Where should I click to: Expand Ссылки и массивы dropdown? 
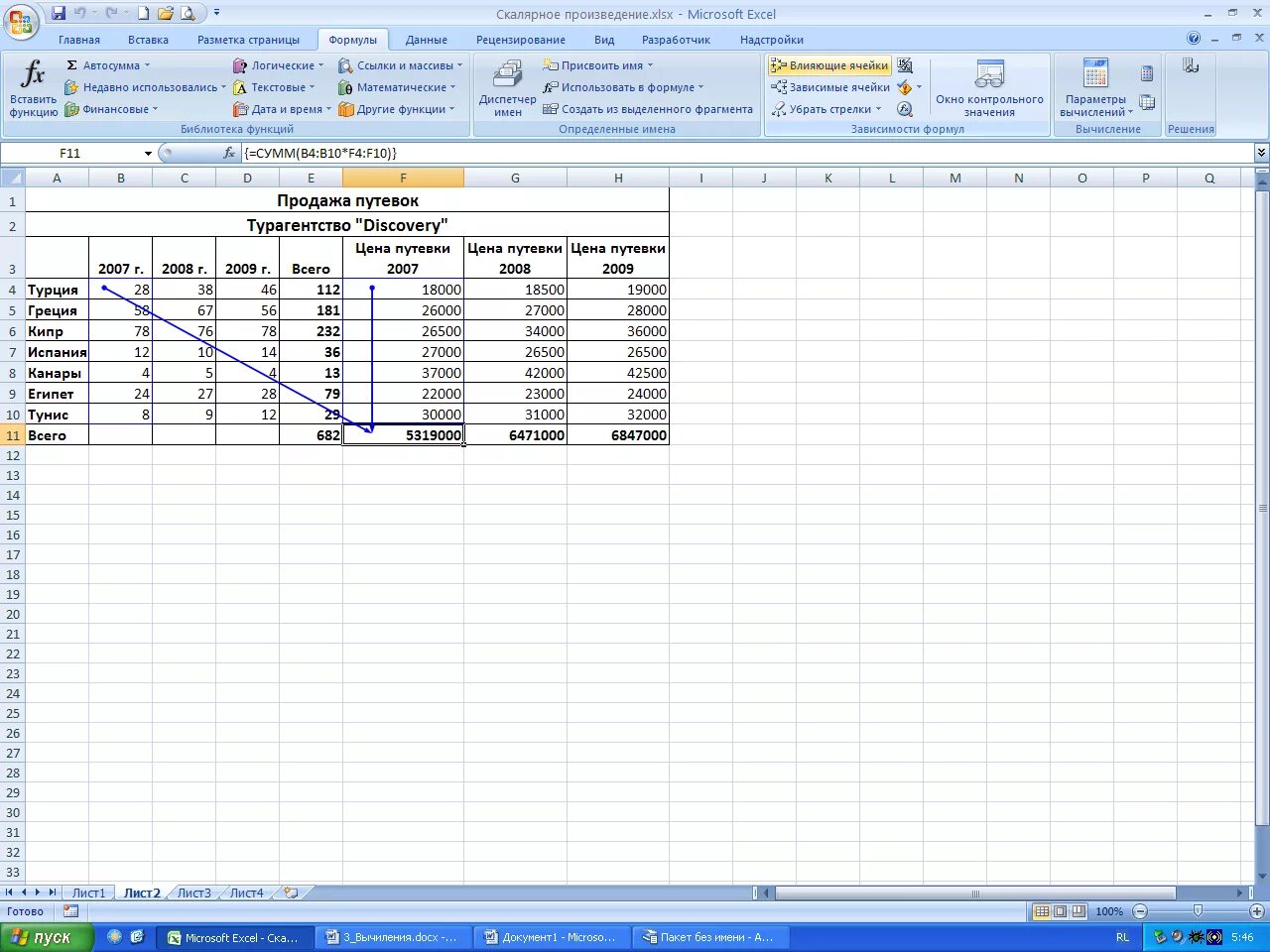pyautogui.click(x=401, y=65)
